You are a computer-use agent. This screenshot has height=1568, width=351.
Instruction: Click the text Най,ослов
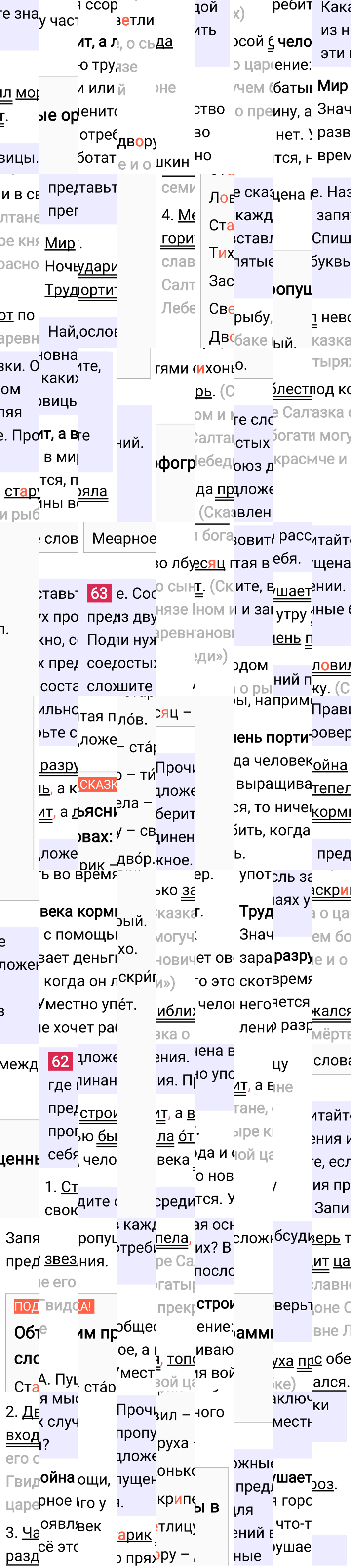click(82, 332)
